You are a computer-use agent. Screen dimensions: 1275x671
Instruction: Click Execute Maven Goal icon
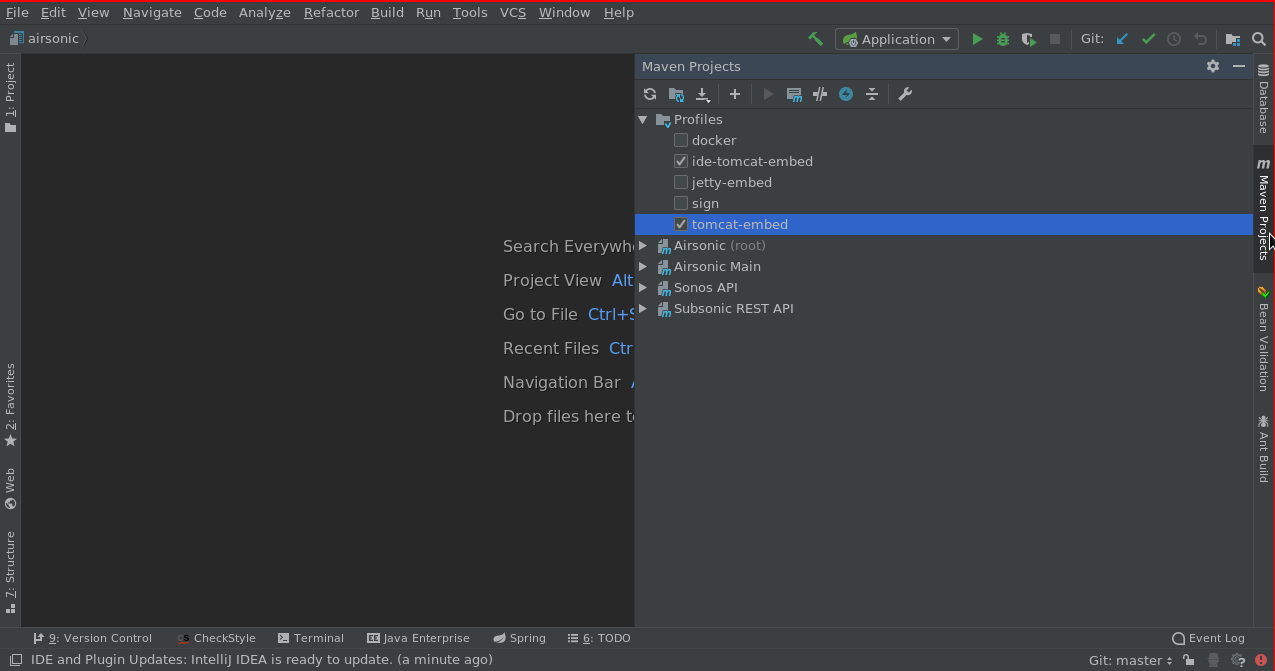pos(768,94)
